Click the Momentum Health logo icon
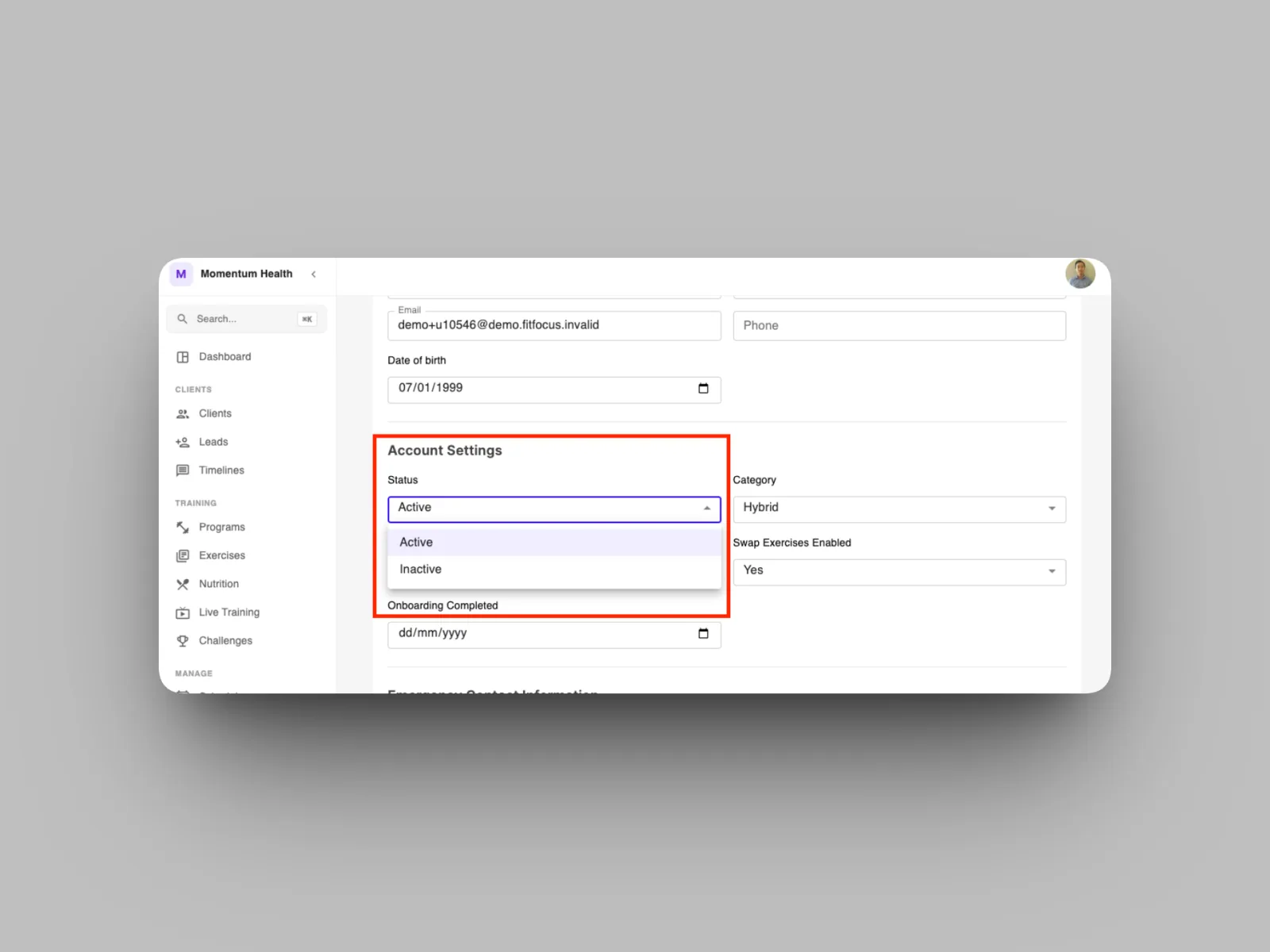Image resolution: width=1270 pixels, height=952 pixels. click(181, 274)
